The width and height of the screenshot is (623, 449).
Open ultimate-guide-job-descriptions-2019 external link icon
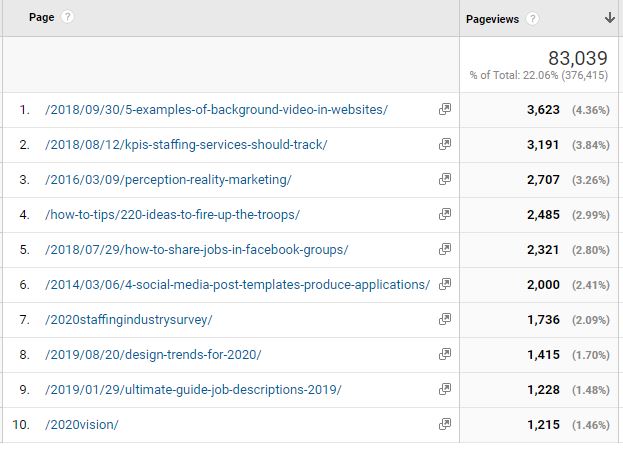(445, 389)
